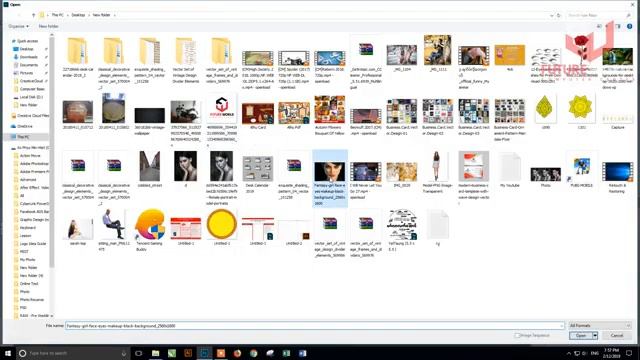Select My Photo folder in sidebar
The image size is (640, 360).
tap(27, 260)
